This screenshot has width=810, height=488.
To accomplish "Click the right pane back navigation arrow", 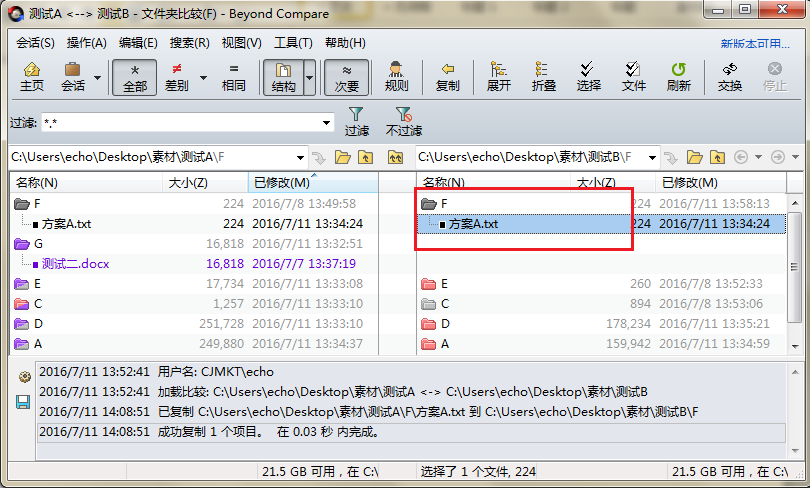I will click(741, 157).
